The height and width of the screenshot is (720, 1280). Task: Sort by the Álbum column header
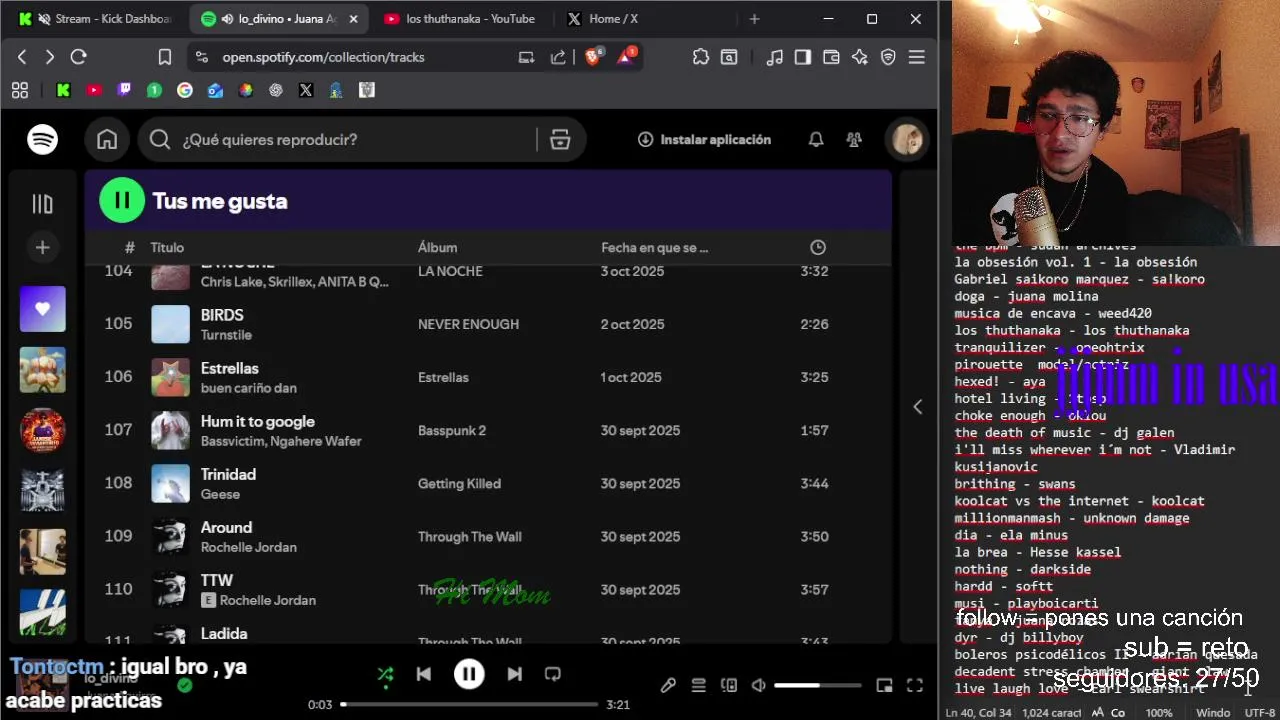click(437, 247)
